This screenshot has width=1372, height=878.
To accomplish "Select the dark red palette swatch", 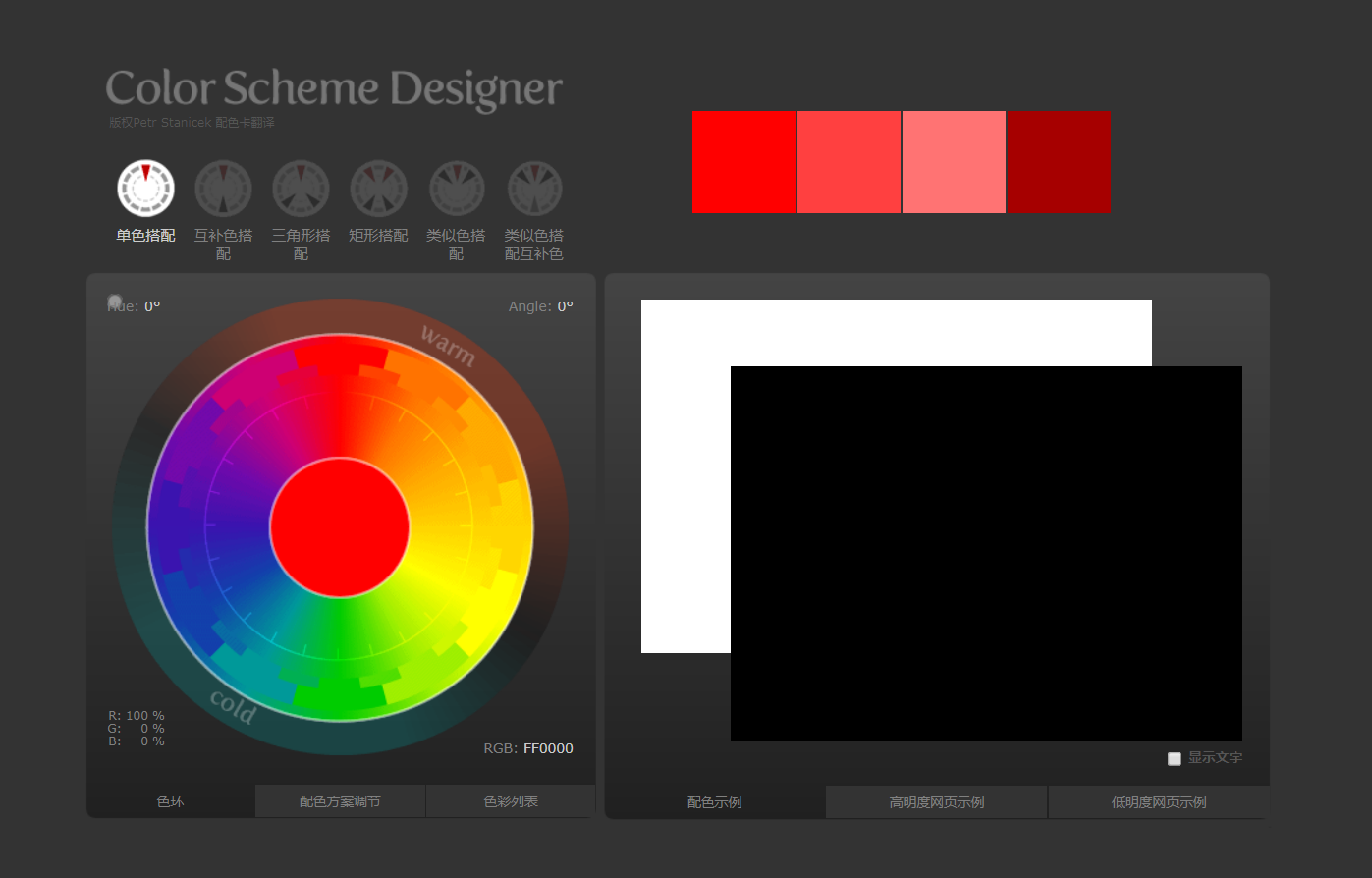I will click(1060, 162).
